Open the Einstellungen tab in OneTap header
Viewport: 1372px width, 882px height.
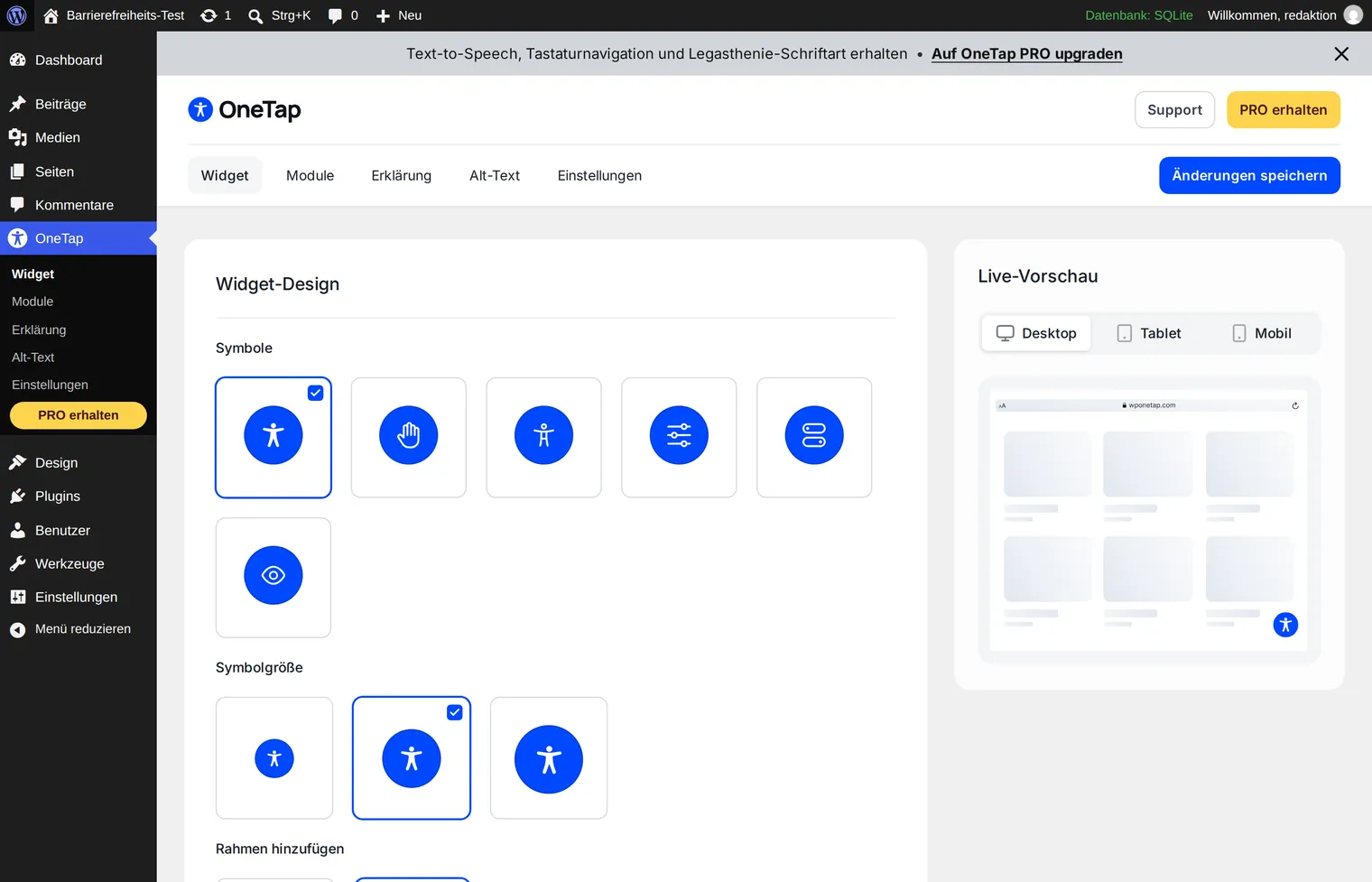pos(599,175)
